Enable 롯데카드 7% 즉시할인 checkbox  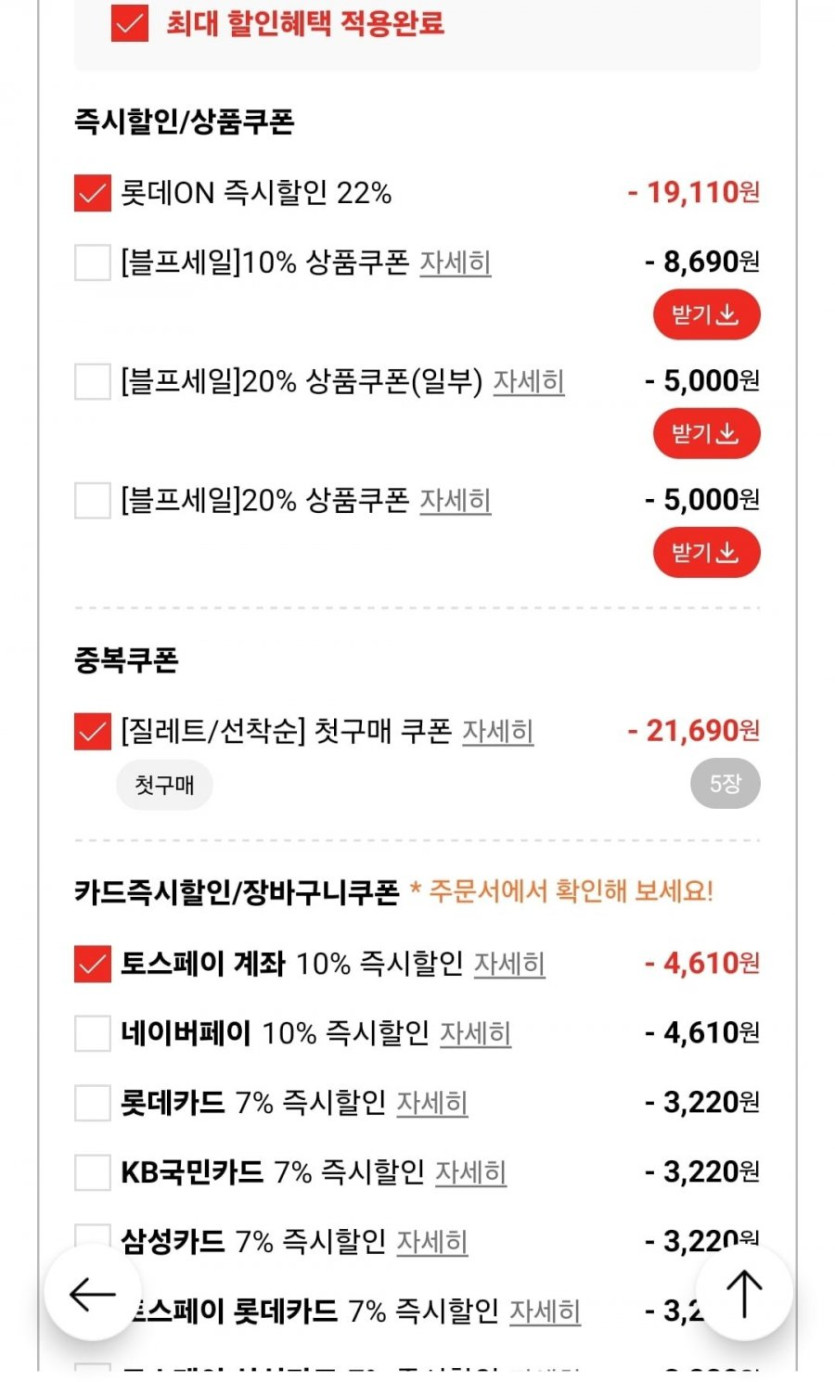(x=92, y=1102)
